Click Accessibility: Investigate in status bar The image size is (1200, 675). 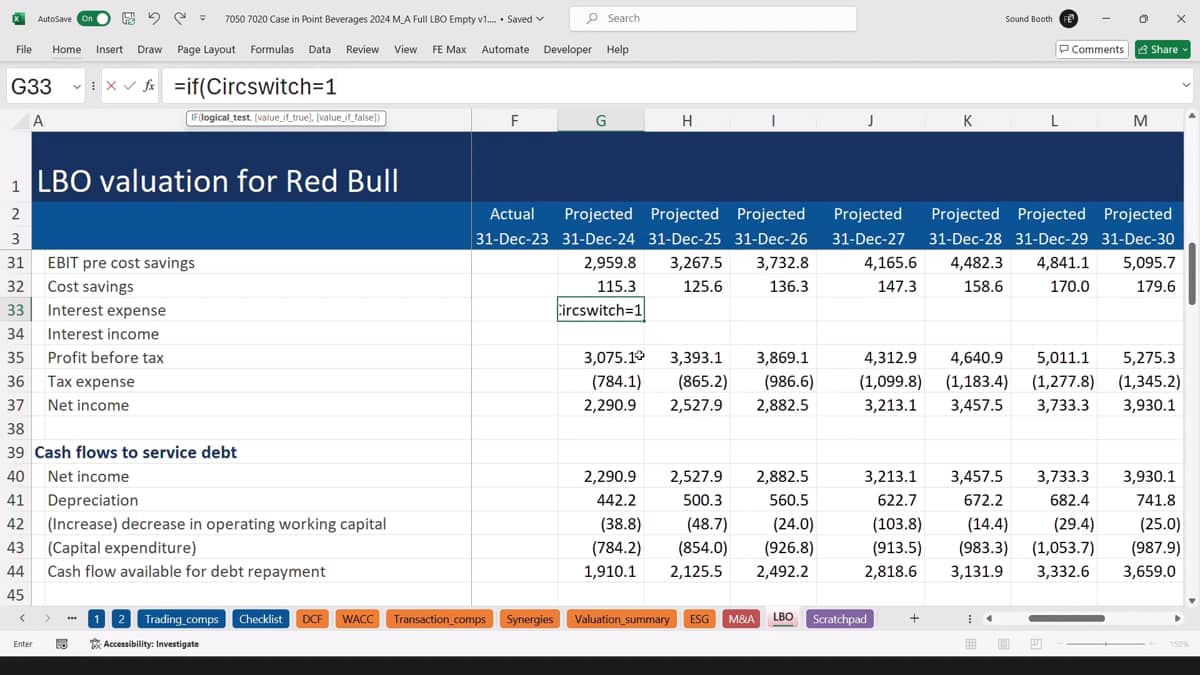(144, 644)
